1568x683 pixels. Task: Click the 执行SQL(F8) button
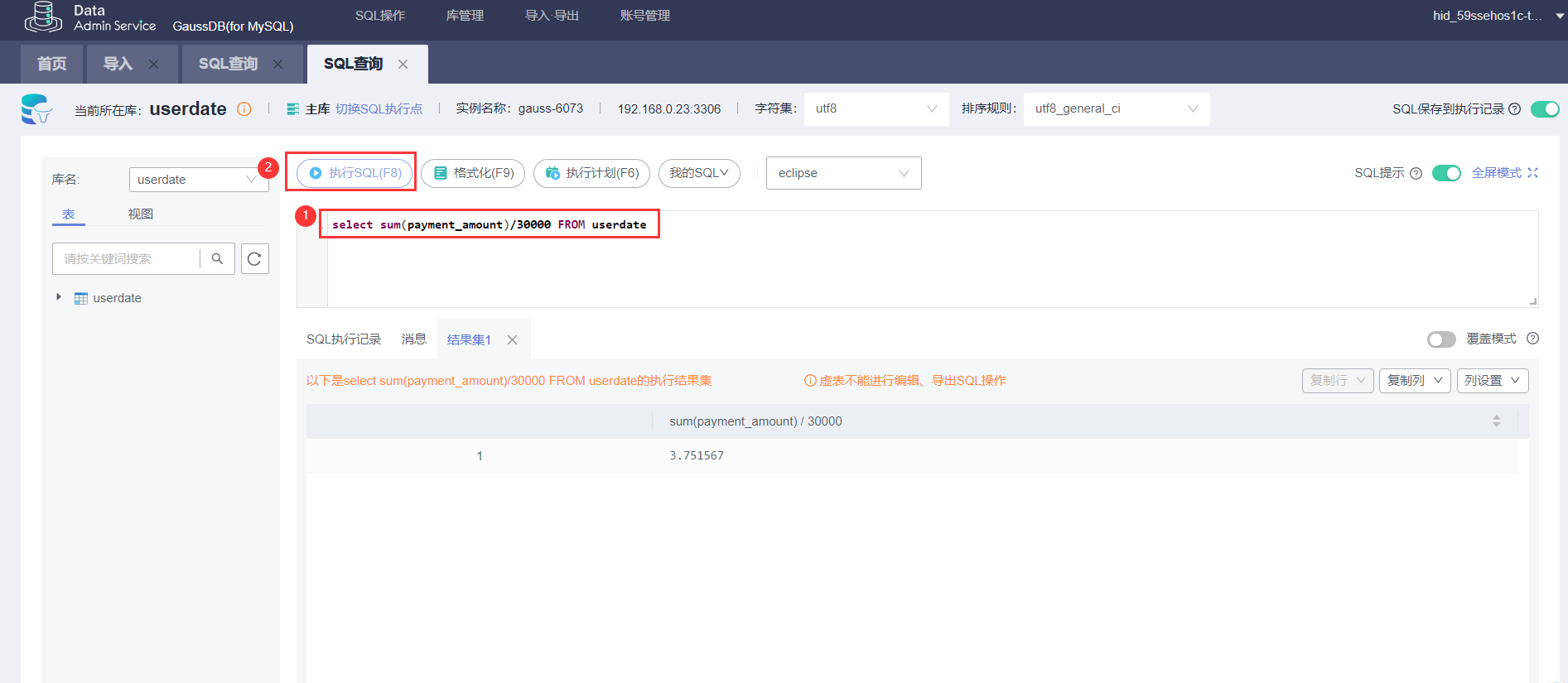(355, 173)
